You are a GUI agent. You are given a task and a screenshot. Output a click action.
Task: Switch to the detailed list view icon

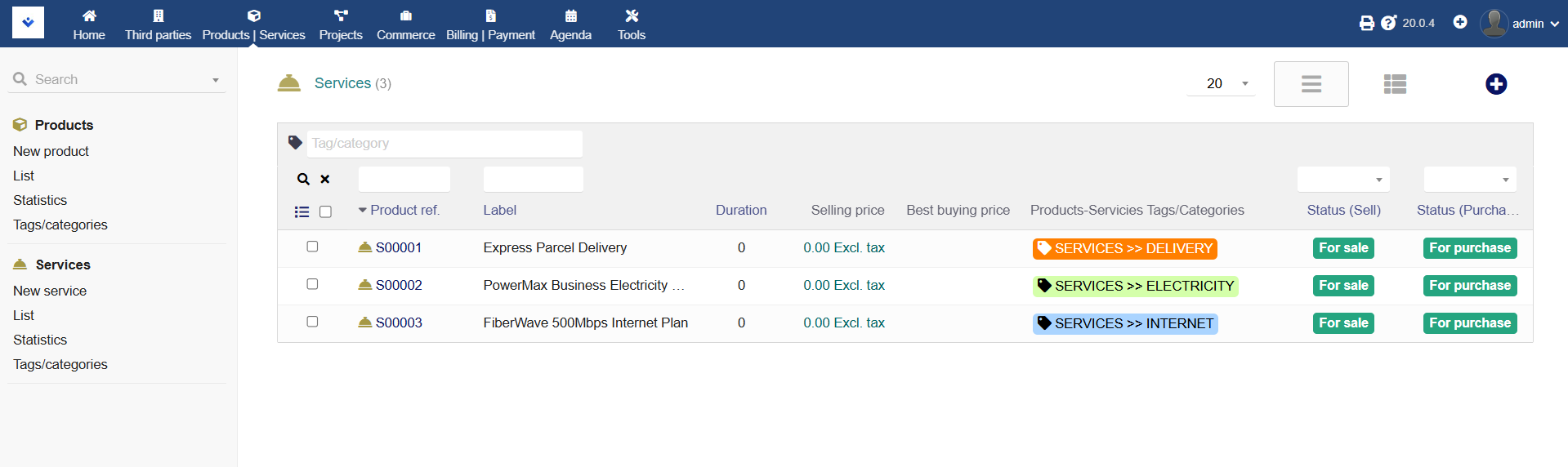(1395, 84)
